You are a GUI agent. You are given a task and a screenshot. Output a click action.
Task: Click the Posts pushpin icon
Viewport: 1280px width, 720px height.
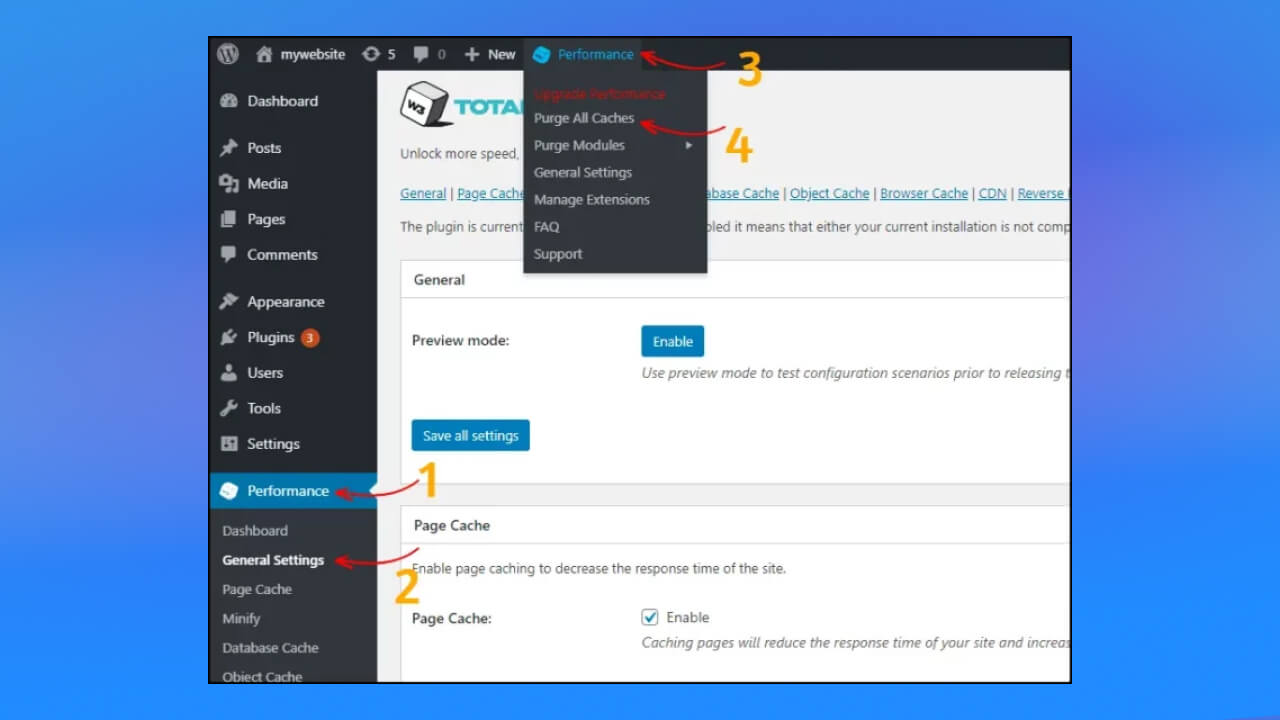[x=229, y=148]
